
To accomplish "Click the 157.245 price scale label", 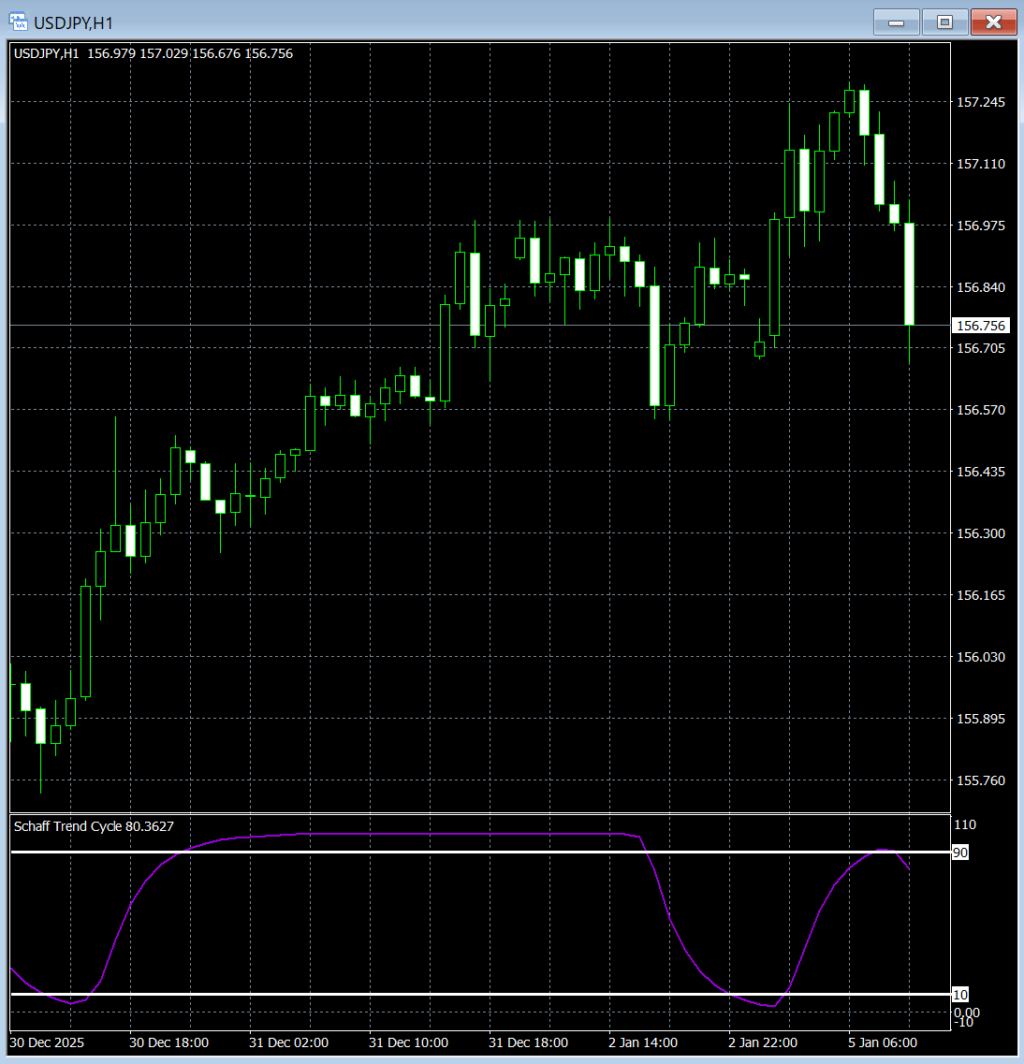I will (x=981, y=102).
